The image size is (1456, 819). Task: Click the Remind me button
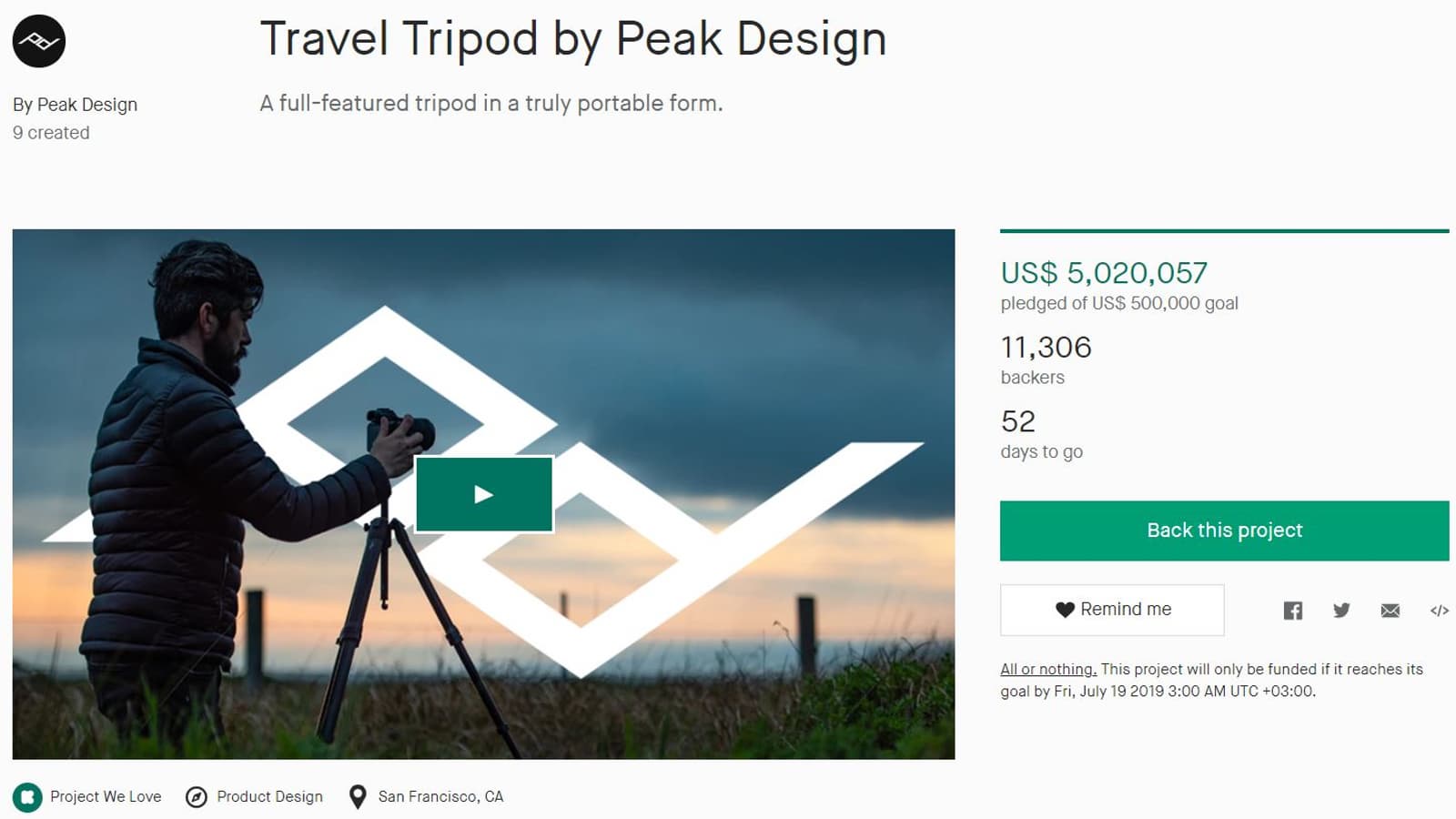coord(1112,610)
